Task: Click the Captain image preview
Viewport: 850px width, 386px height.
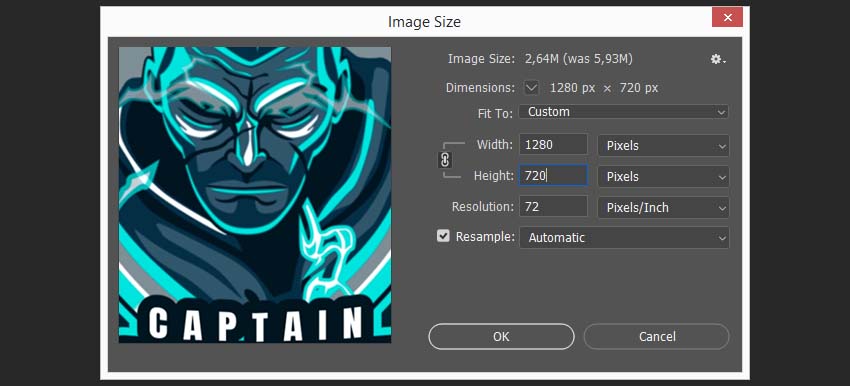Action: (255, 195)
